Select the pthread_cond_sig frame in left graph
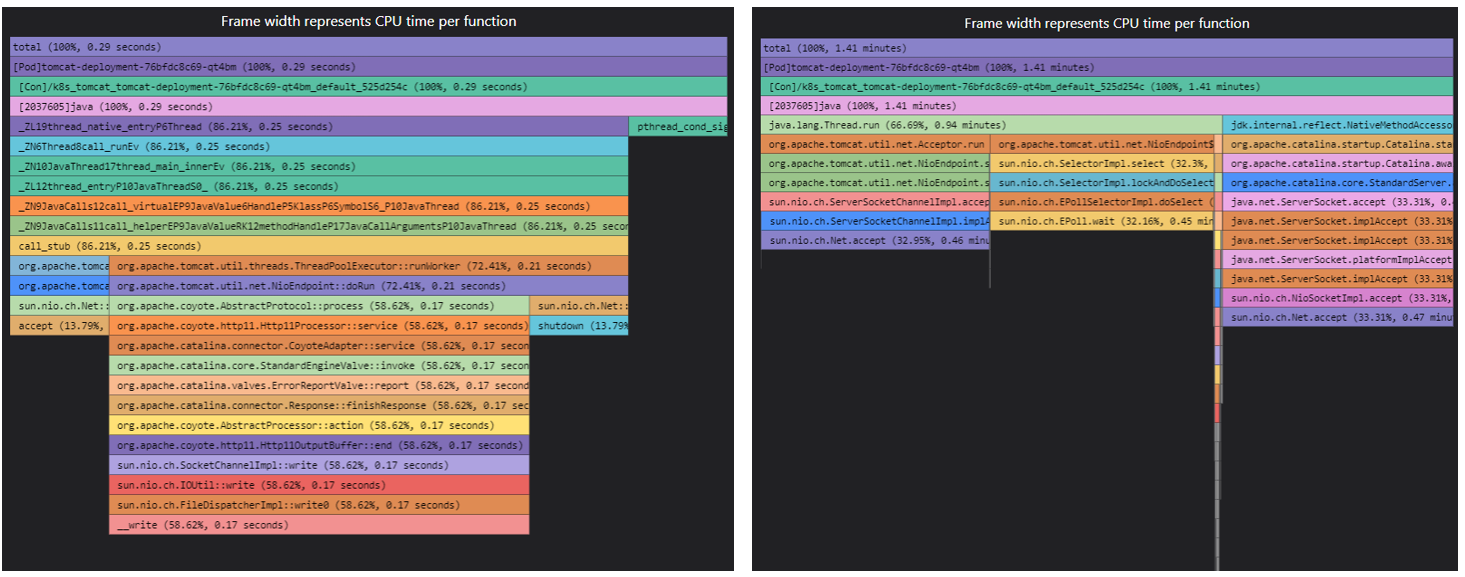Viewport: 1465px width, 577px height. [678, 127]
